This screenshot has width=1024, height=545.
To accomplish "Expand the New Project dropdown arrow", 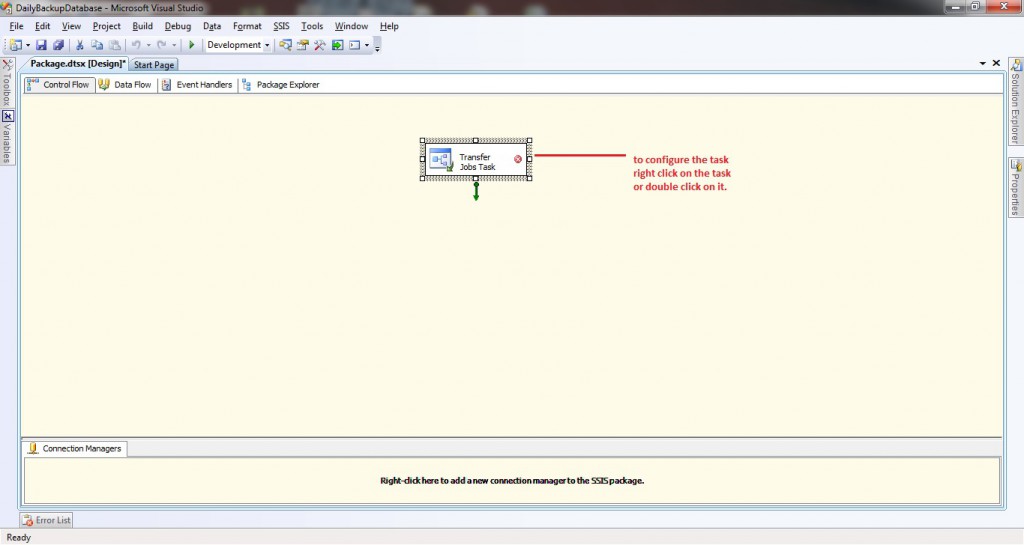I will pos(28,45).
